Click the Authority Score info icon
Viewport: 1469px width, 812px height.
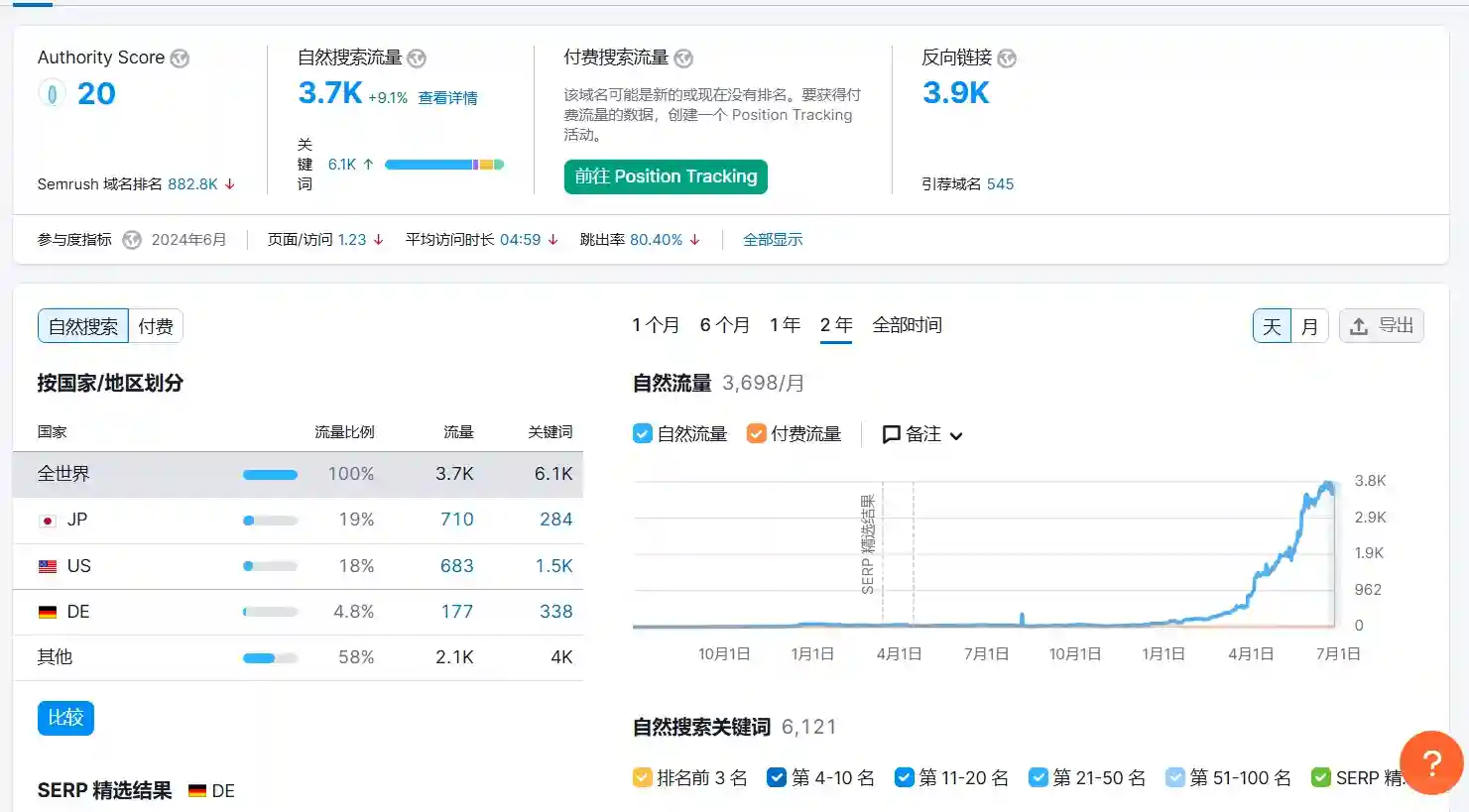(x=179, y=58)
